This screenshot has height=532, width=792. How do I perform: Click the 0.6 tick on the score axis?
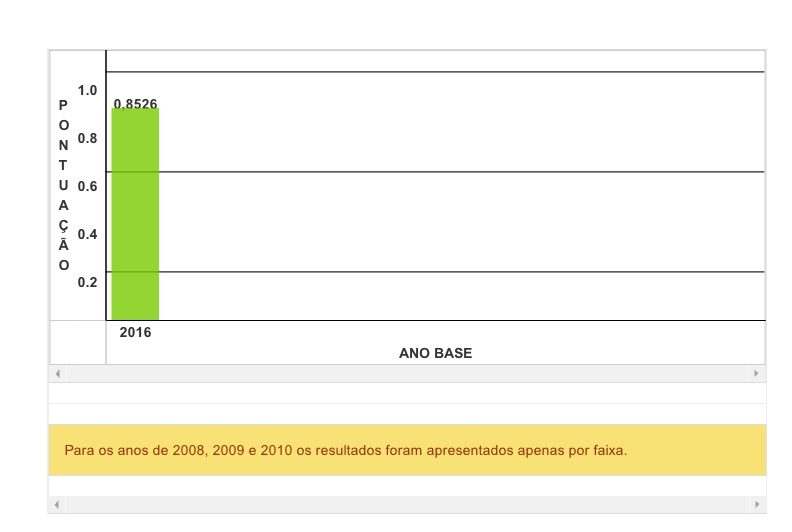(x=88, y=187)
